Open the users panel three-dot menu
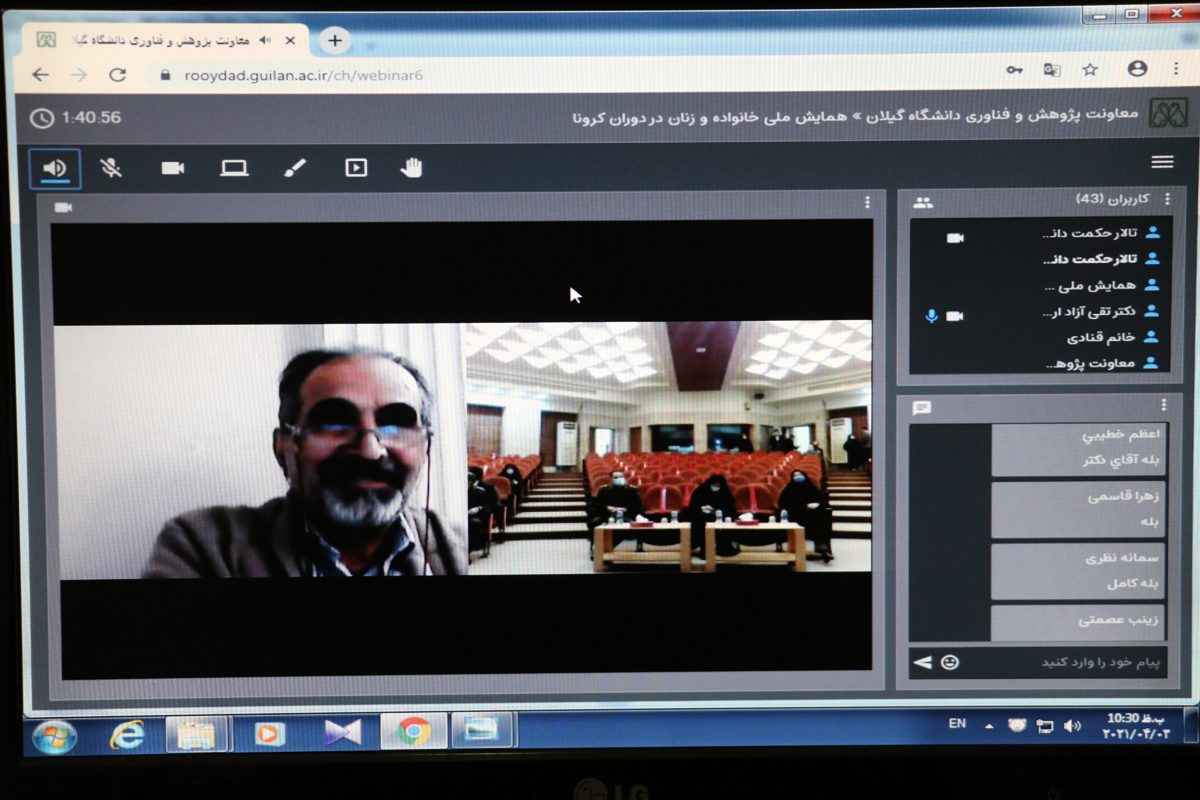The image size is (1200, 800). 1166,200
